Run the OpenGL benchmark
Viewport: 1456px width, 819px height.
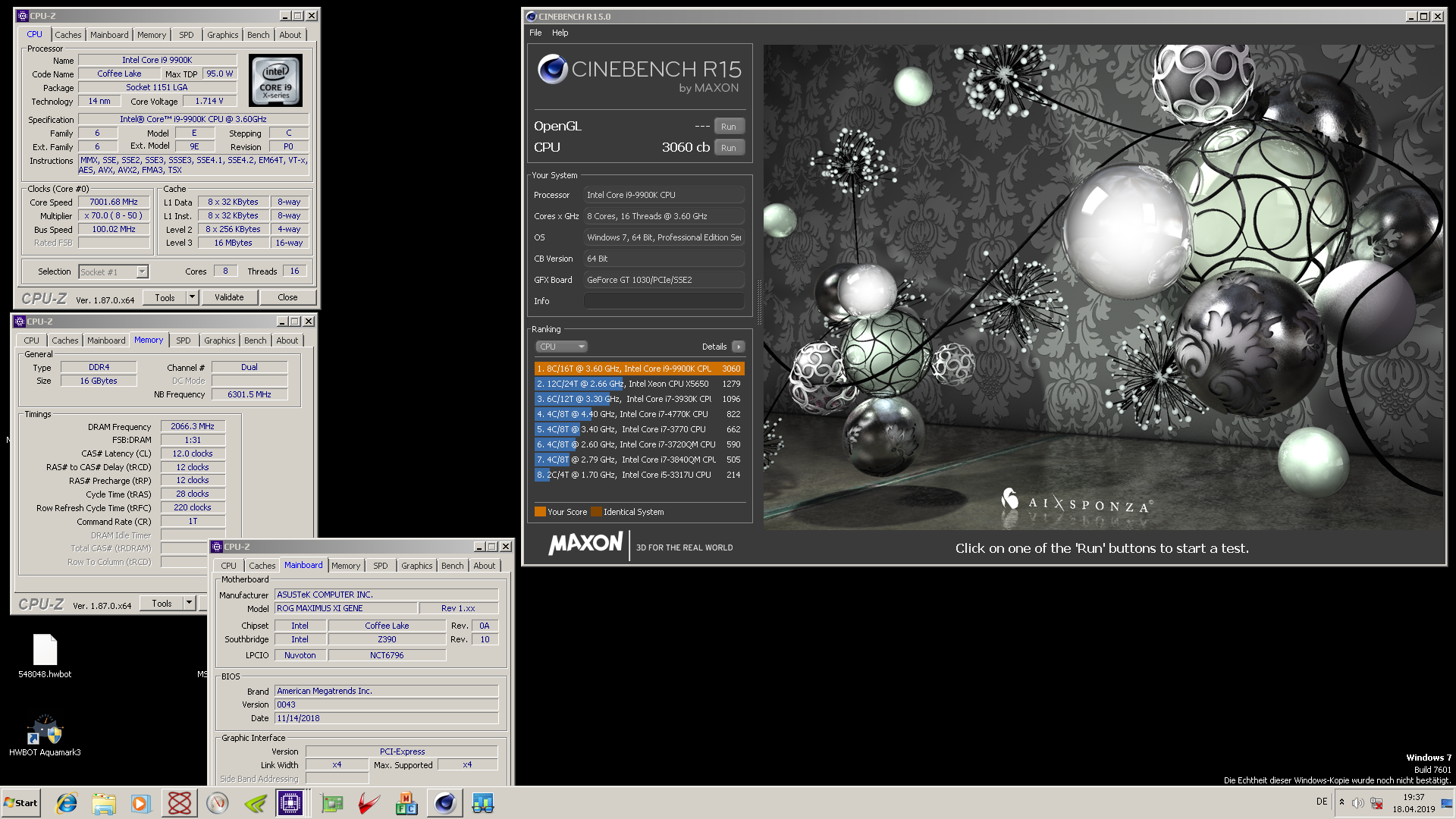click(729, 127)
